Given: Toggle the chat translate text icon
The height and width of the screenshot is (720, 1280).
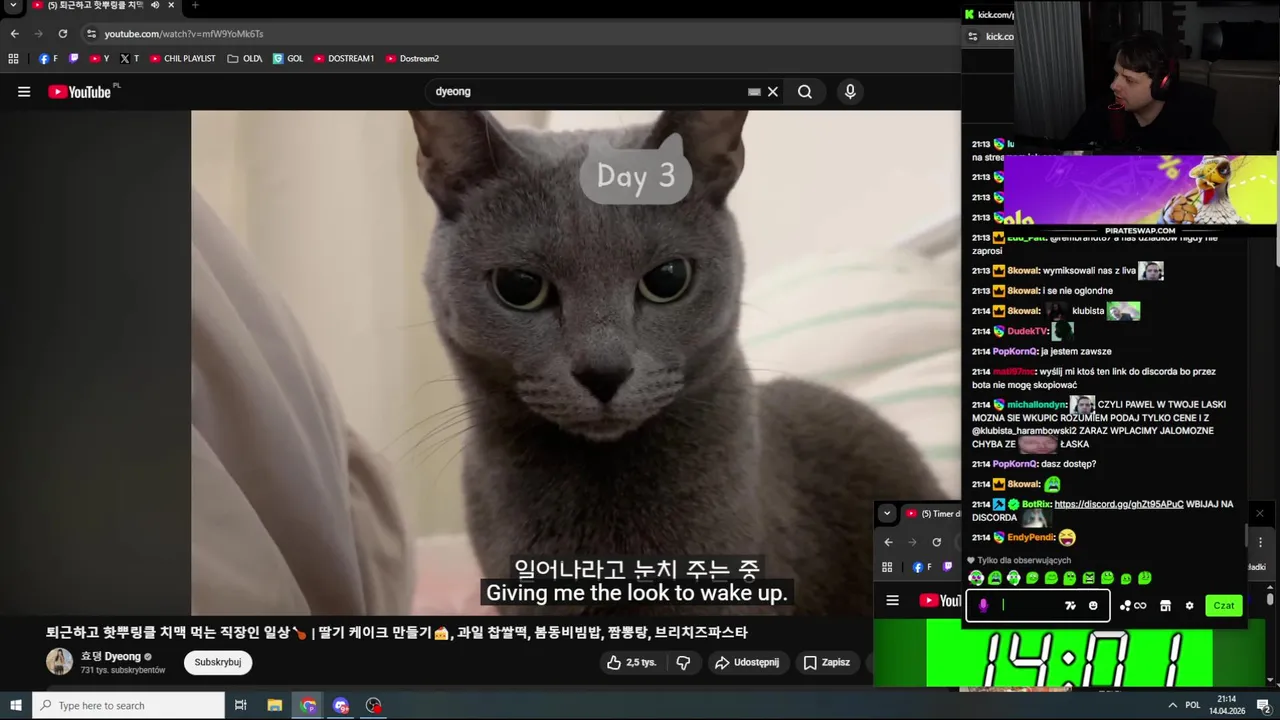Looking at the screenshot, I should click(1070, 605).
